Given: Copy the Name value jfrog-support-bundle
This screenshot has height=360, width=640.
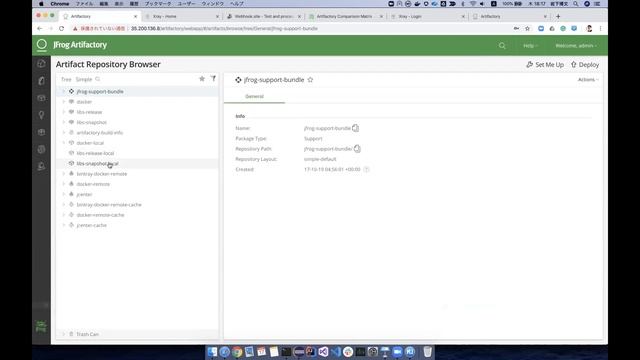Looking at the screenshot, I should tap(356, 128).
